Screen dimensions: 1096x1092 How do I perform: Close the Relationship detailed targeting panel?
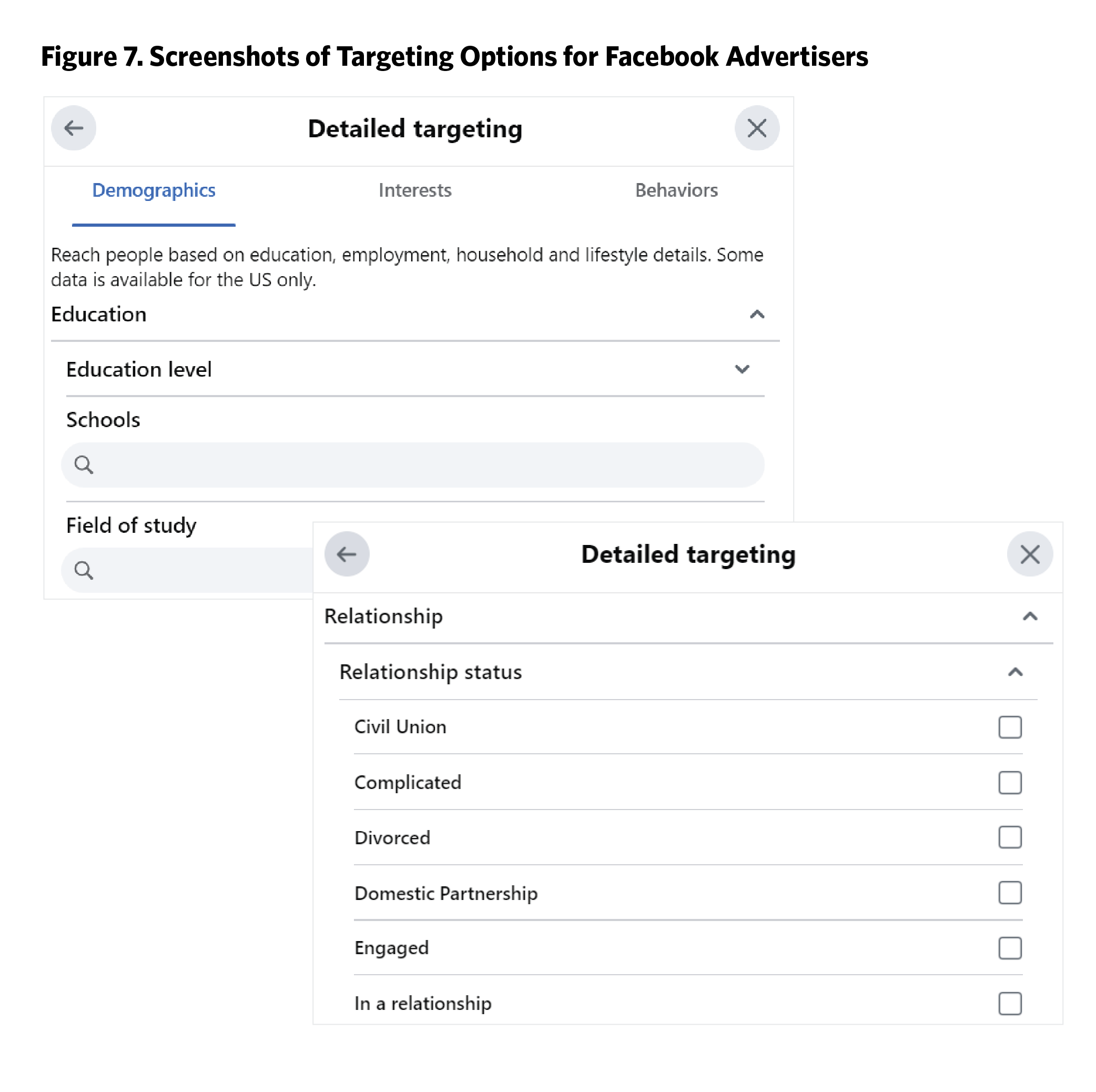pyautogui.click(x=1029, y=554)
